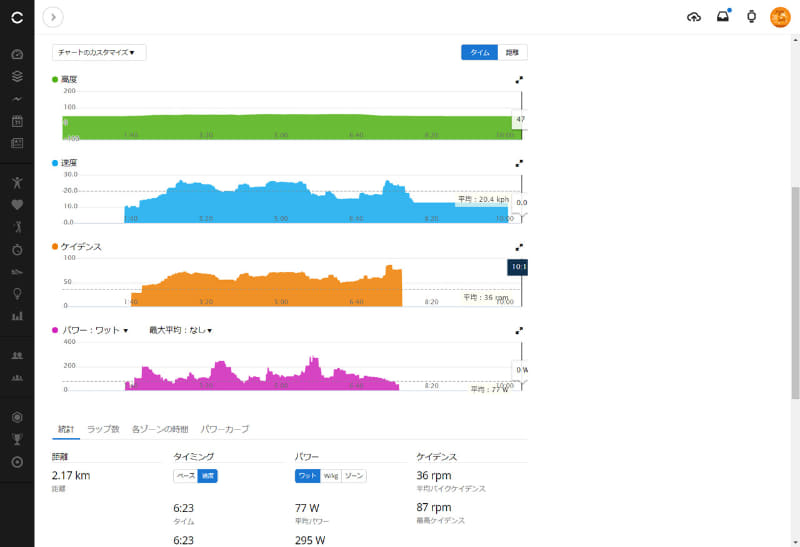800x547 pixels.
Task: Switch to the 統計 tab
Action: click(66, 429)
